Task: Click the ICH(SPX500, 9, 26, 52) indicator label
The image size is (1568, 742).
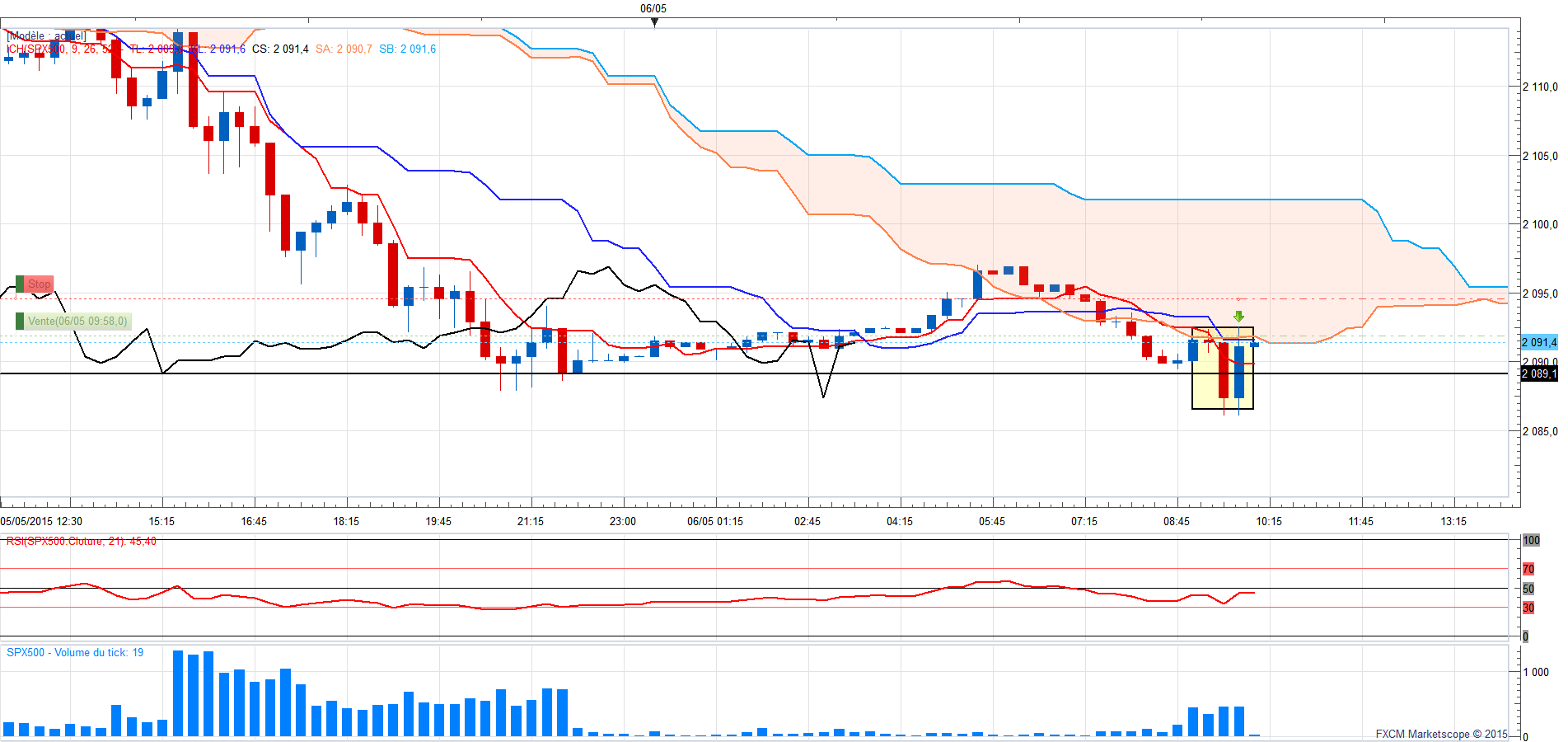Action: [x=59, y=49]
